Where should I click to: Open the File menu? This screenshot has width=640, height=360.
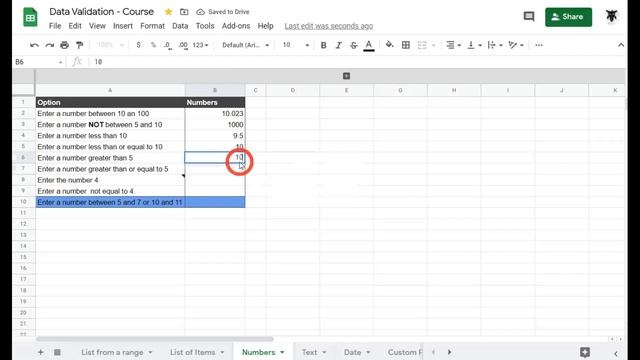[x=55, y=26]
